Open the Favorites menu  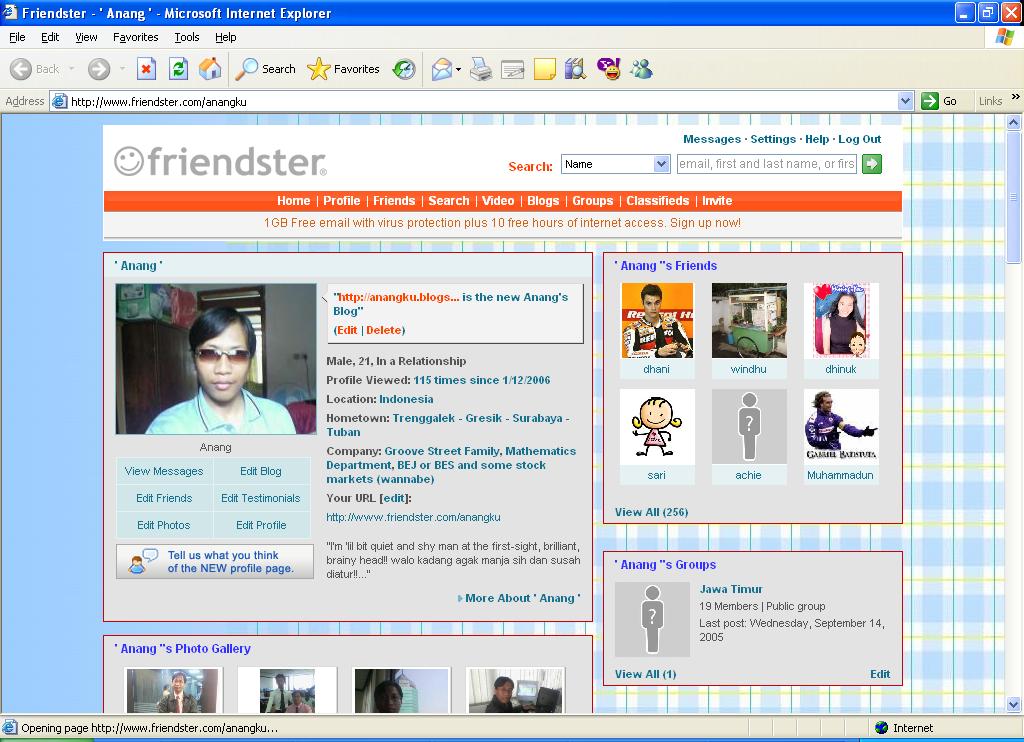tap(135, 37)
